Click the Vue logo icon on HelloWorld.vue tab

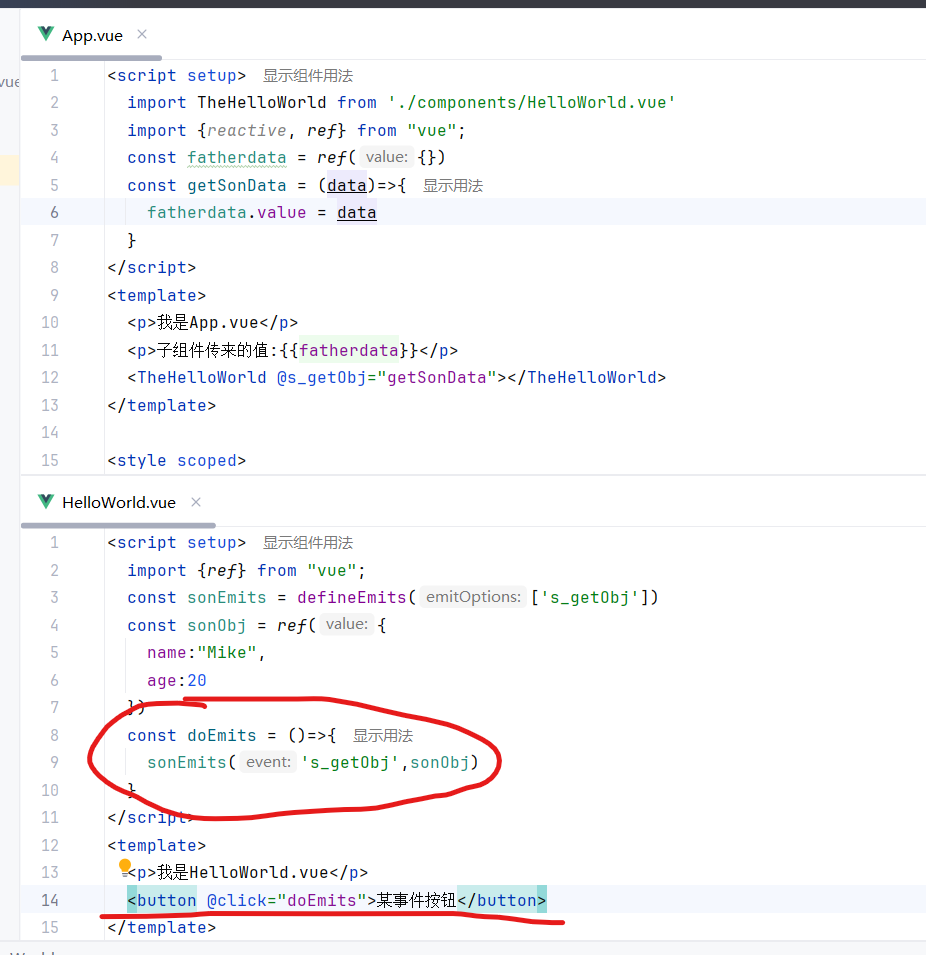coord(46,502)
